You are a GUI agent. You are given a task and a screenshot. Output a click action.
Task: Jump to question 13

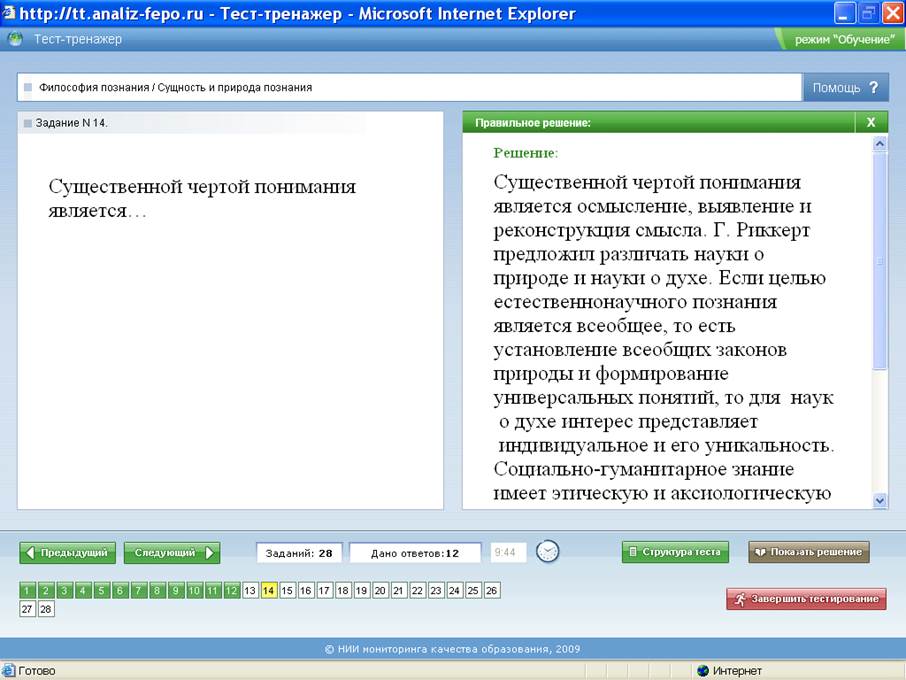(250, 590)
